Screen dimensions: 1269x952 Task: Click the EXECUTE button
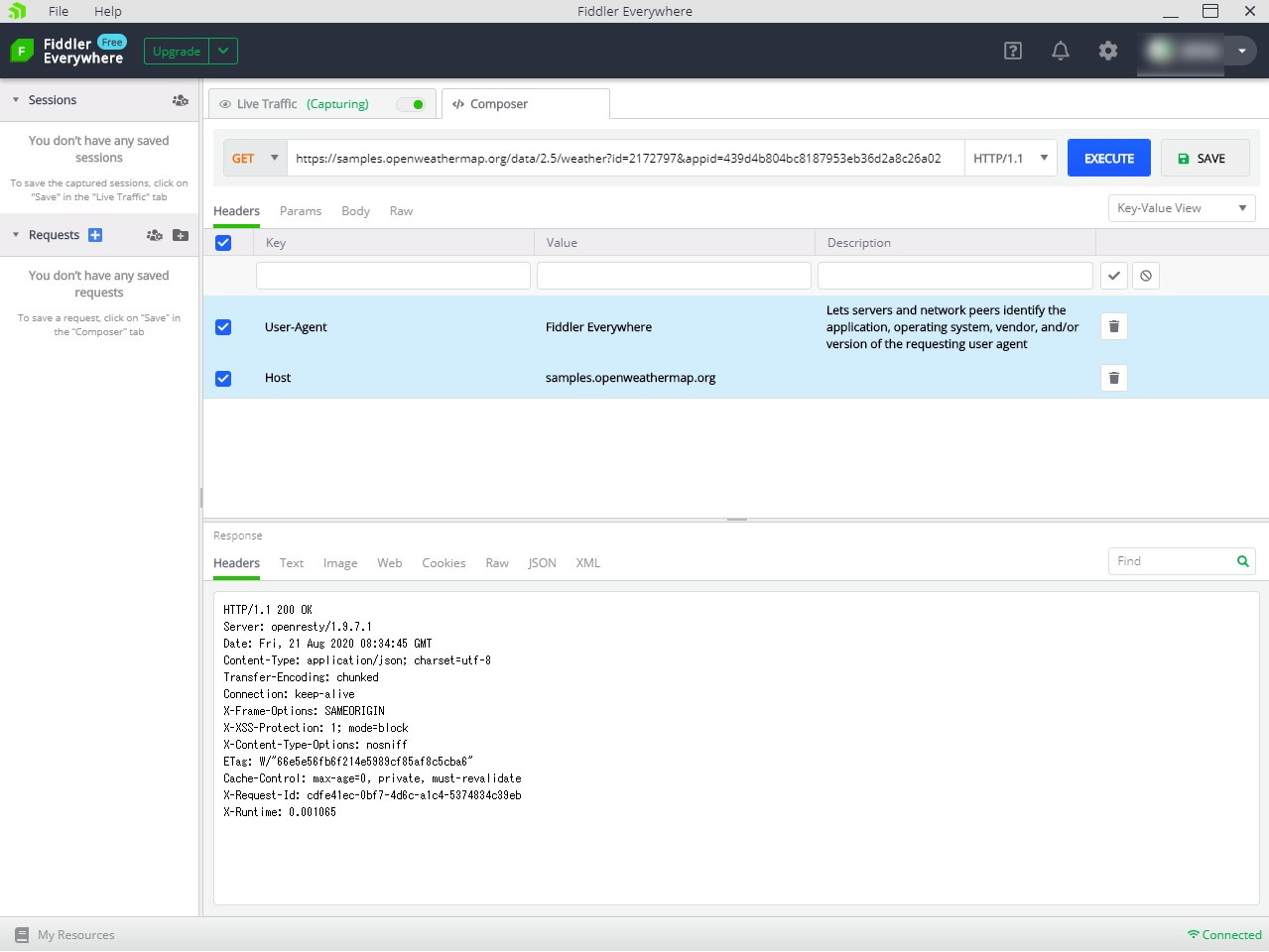[x=1109, y=158]
